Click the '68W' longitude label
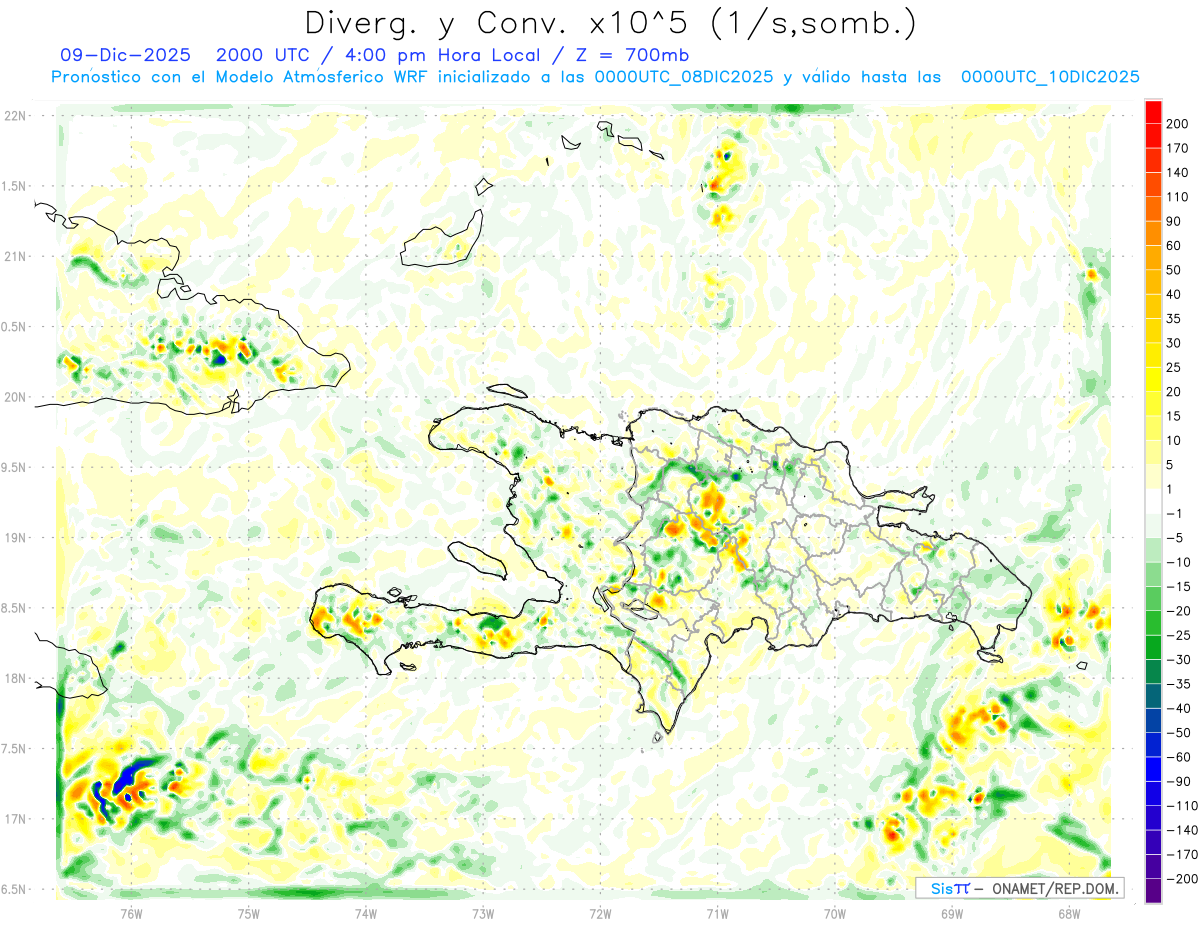 1068,914
